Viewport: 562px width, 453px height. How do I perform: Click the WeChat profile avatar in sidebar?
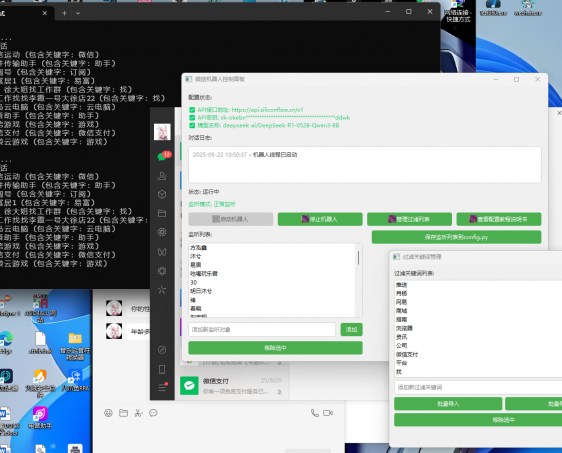tap(162, 132)
